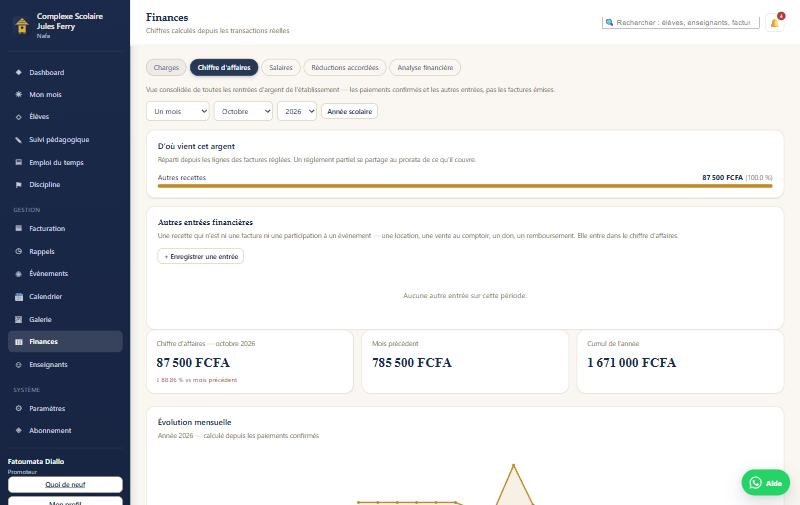Viewport: 800px width, 505px height.
Task: Click the 'Quoi de neuf' button
Action: tap(65, 485)
